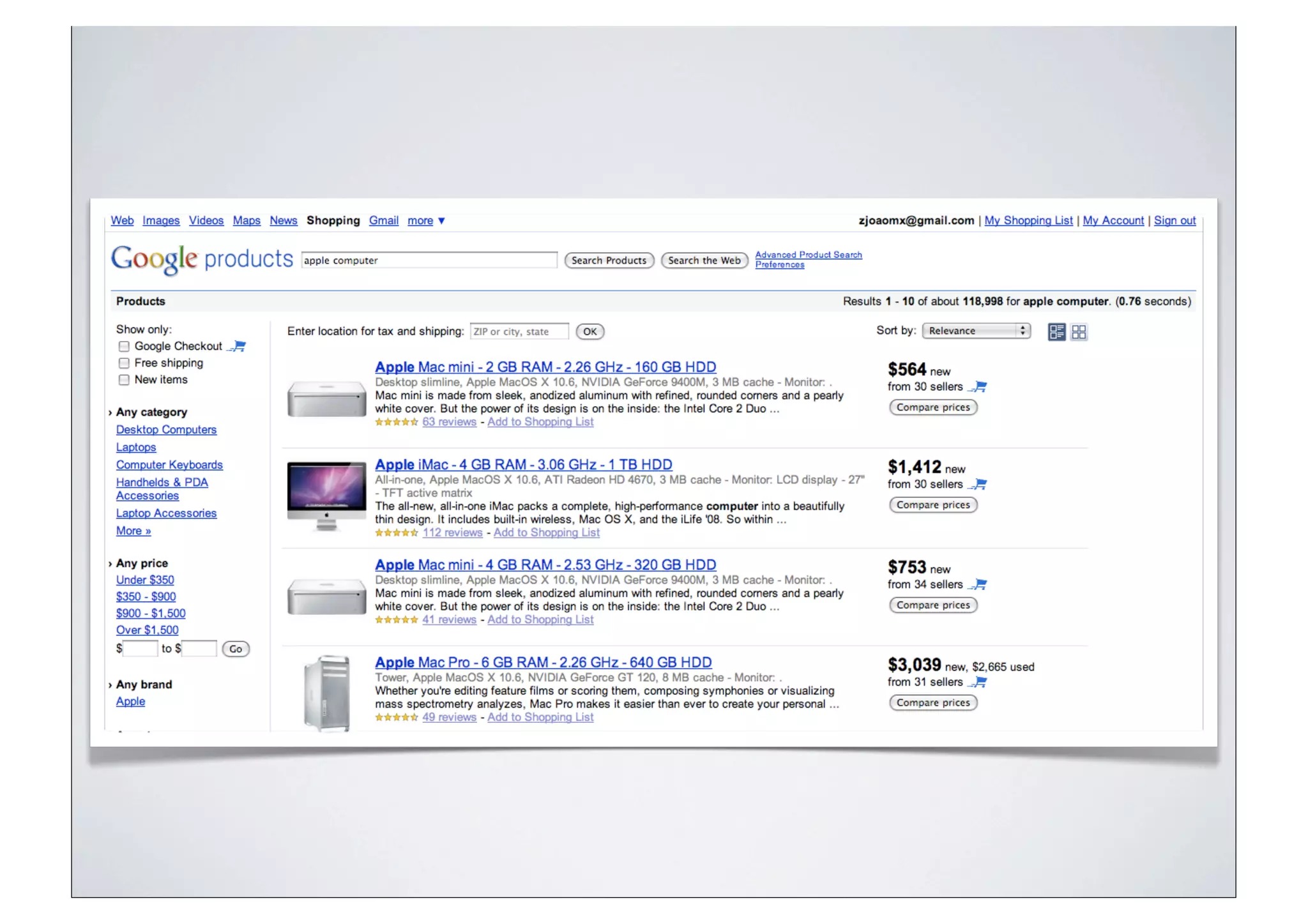This screenshot has height=924, width=1308.
Task: Click cart icon beside Mac Pro's 31 sellers
Action: [x=978, y=682]
